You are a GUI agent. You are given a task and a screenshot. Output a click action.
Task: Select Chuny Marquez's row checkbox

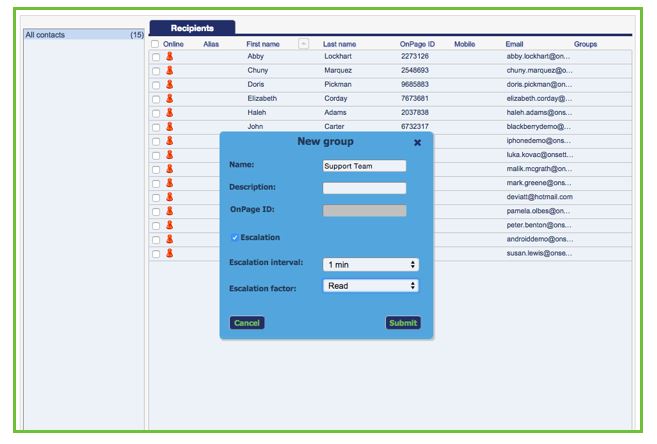pos(156,71)
